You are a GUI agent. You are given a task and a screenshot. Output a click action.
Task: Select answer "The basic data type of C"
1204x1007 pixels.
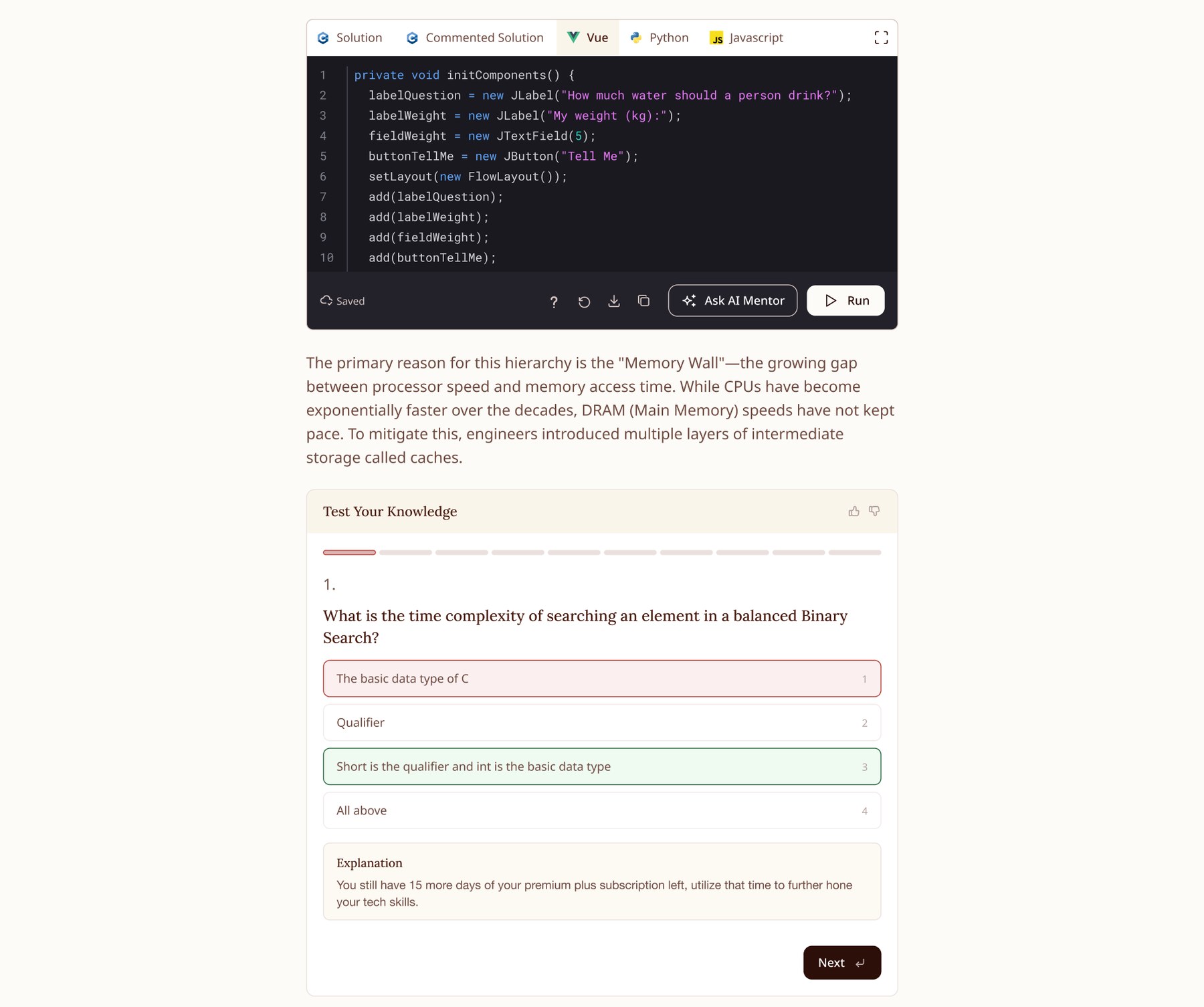pyautogui.click(x=602, y=679)
